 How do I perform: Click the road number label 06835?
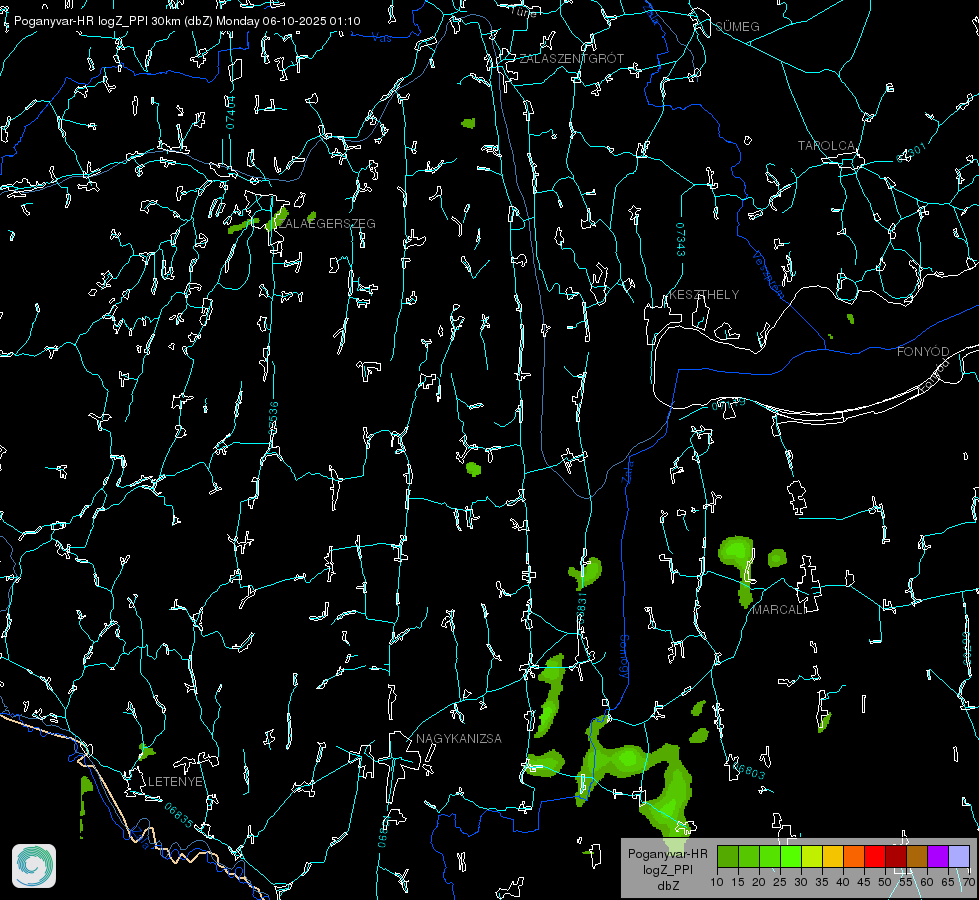(179, 816)
